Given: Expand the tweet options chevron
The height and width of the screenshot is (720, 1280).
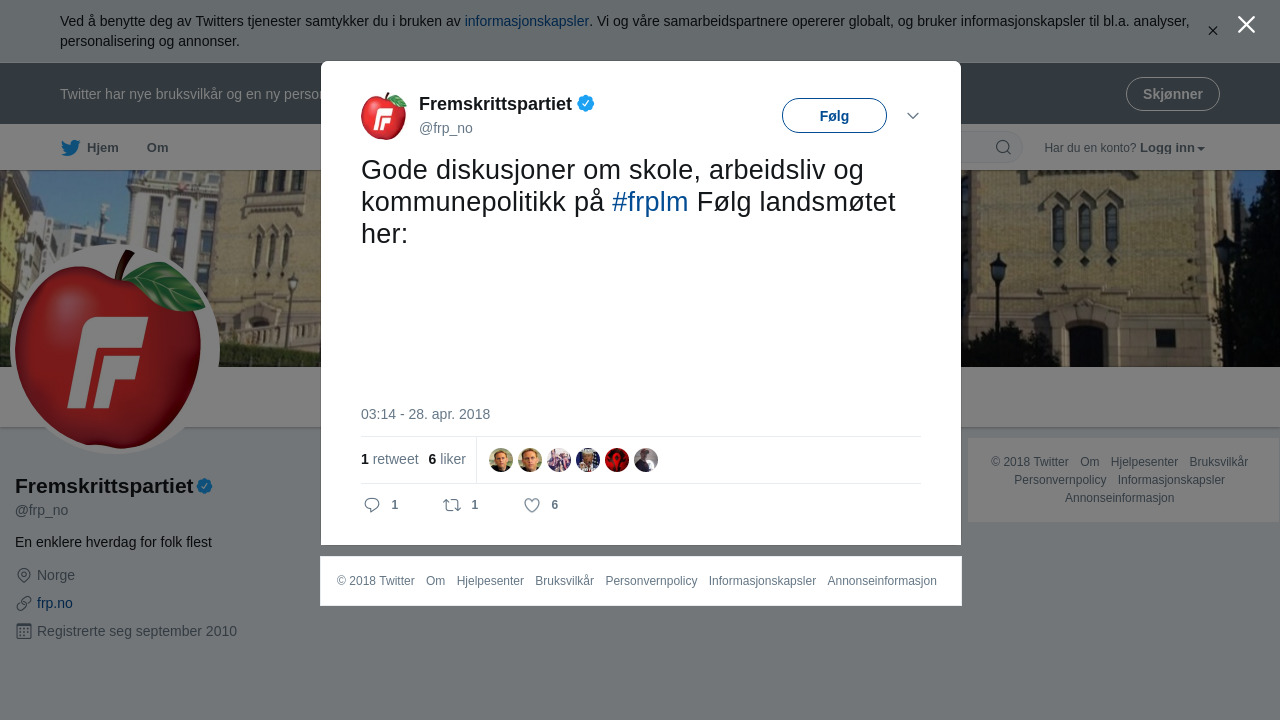Looking at the screenshot, I should coord(913,115).
